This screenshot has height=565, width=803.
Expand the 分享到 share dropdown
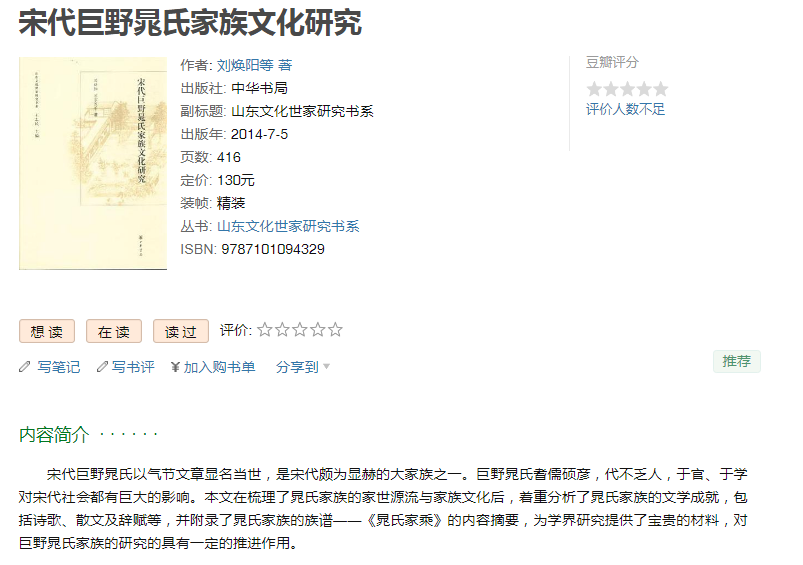pos(303,367)
